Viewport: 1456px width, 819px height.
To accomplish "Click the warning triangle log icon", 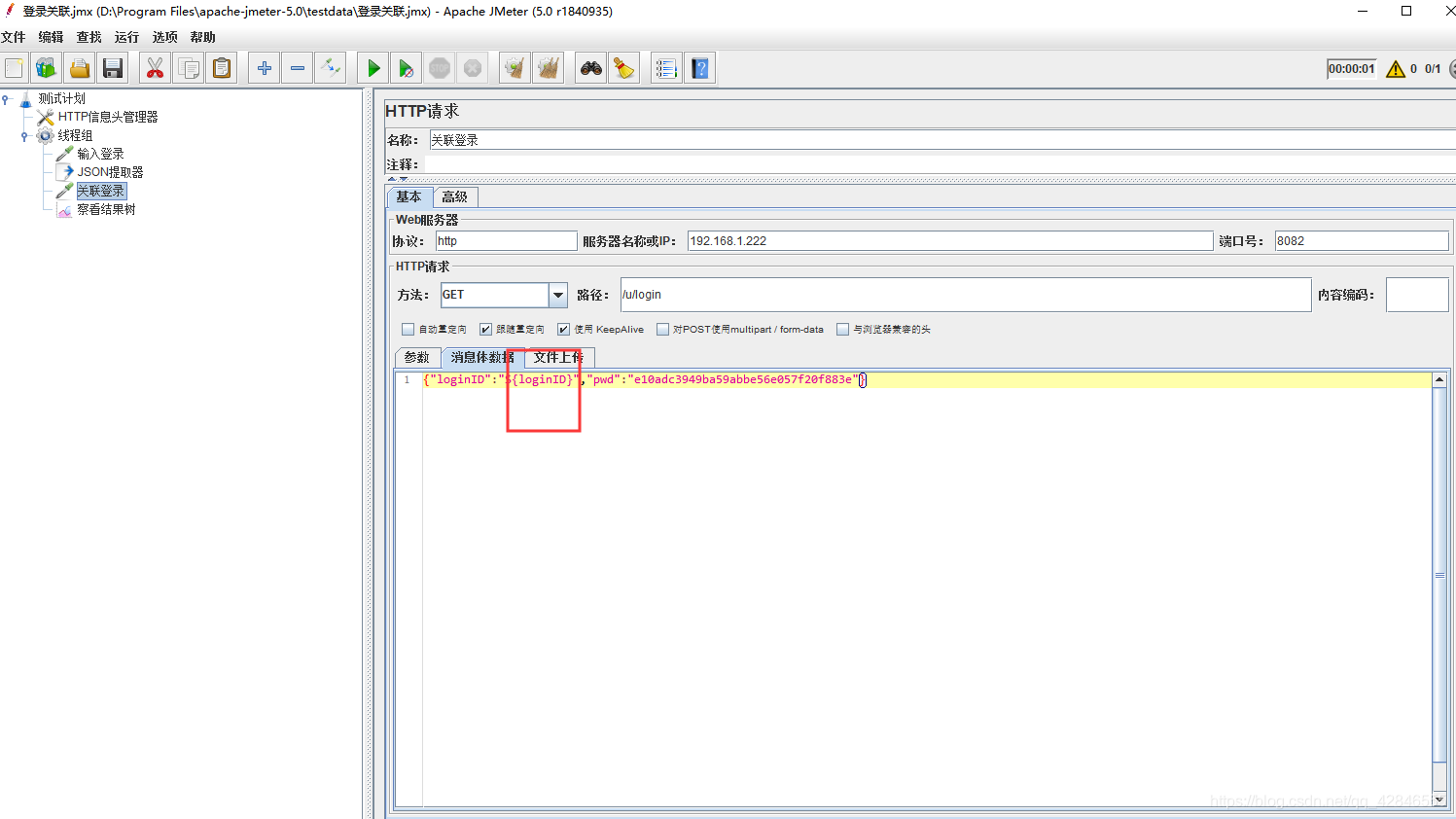I will point(1396,69).
